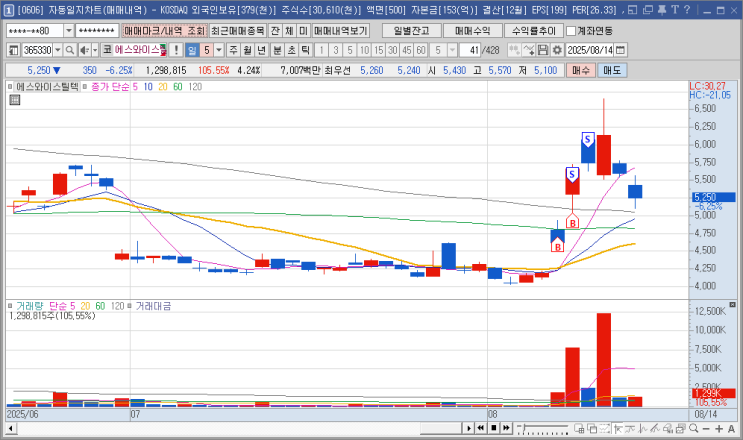Click the 매도 sell button
The height and width of the screenshot is (440, 743).
[x=612, y=70]
